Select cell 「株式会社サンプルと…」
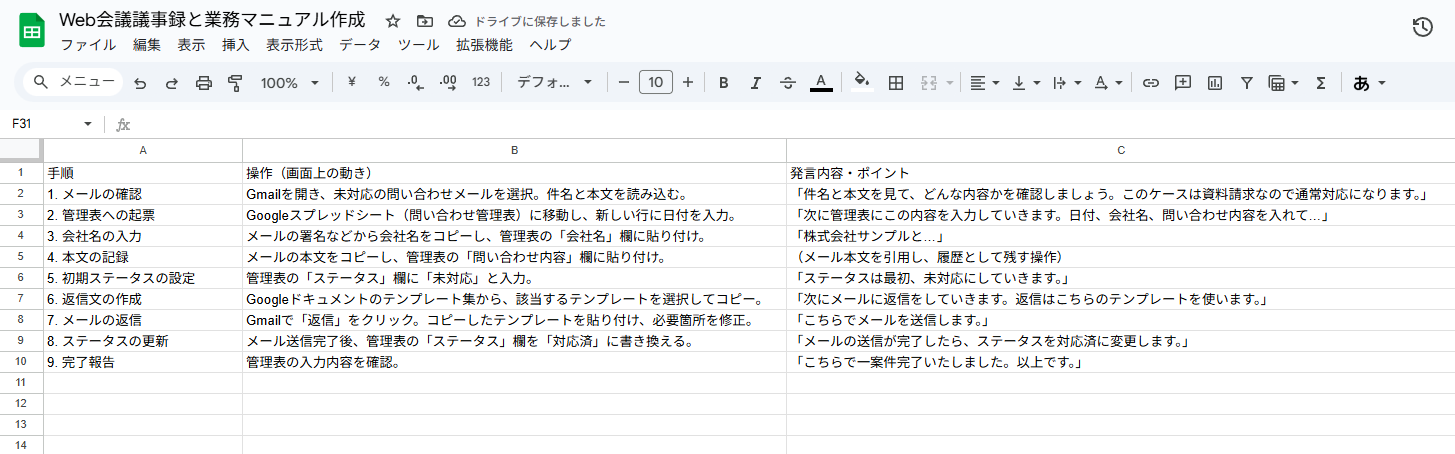Viewport: 1455px width, 454px height. click(1121, 236)
